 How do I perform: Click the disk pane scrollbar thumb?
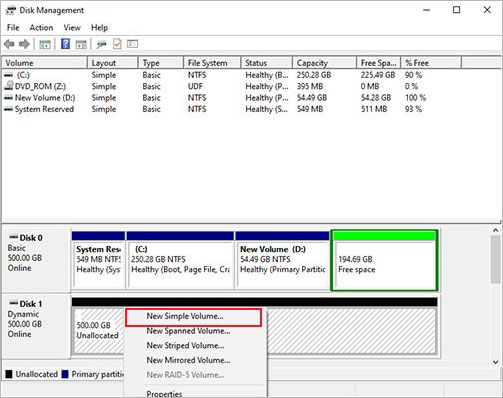click(495, 259)
